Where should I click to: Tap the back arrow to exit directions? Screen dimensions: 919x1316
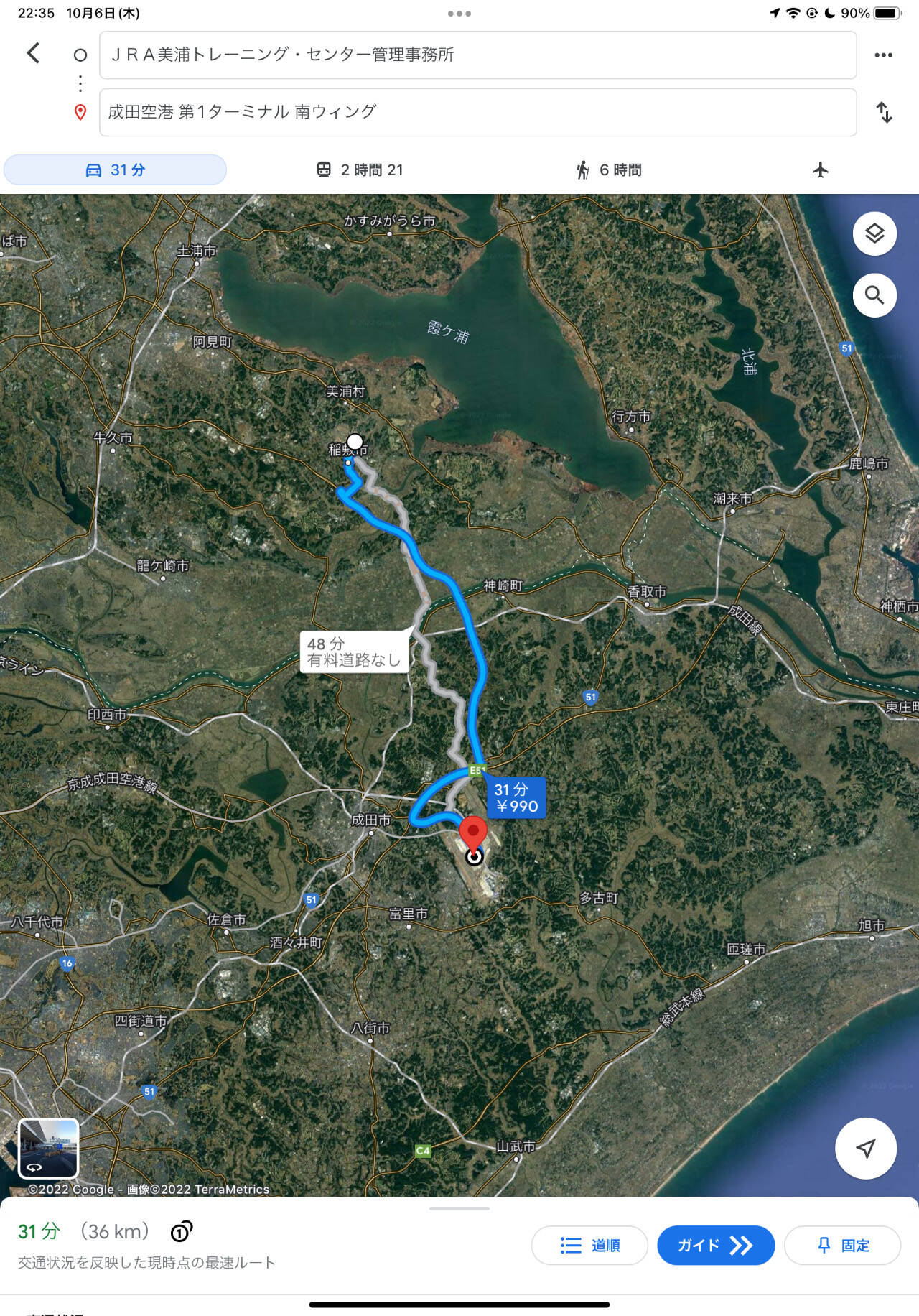coord(33,53)
